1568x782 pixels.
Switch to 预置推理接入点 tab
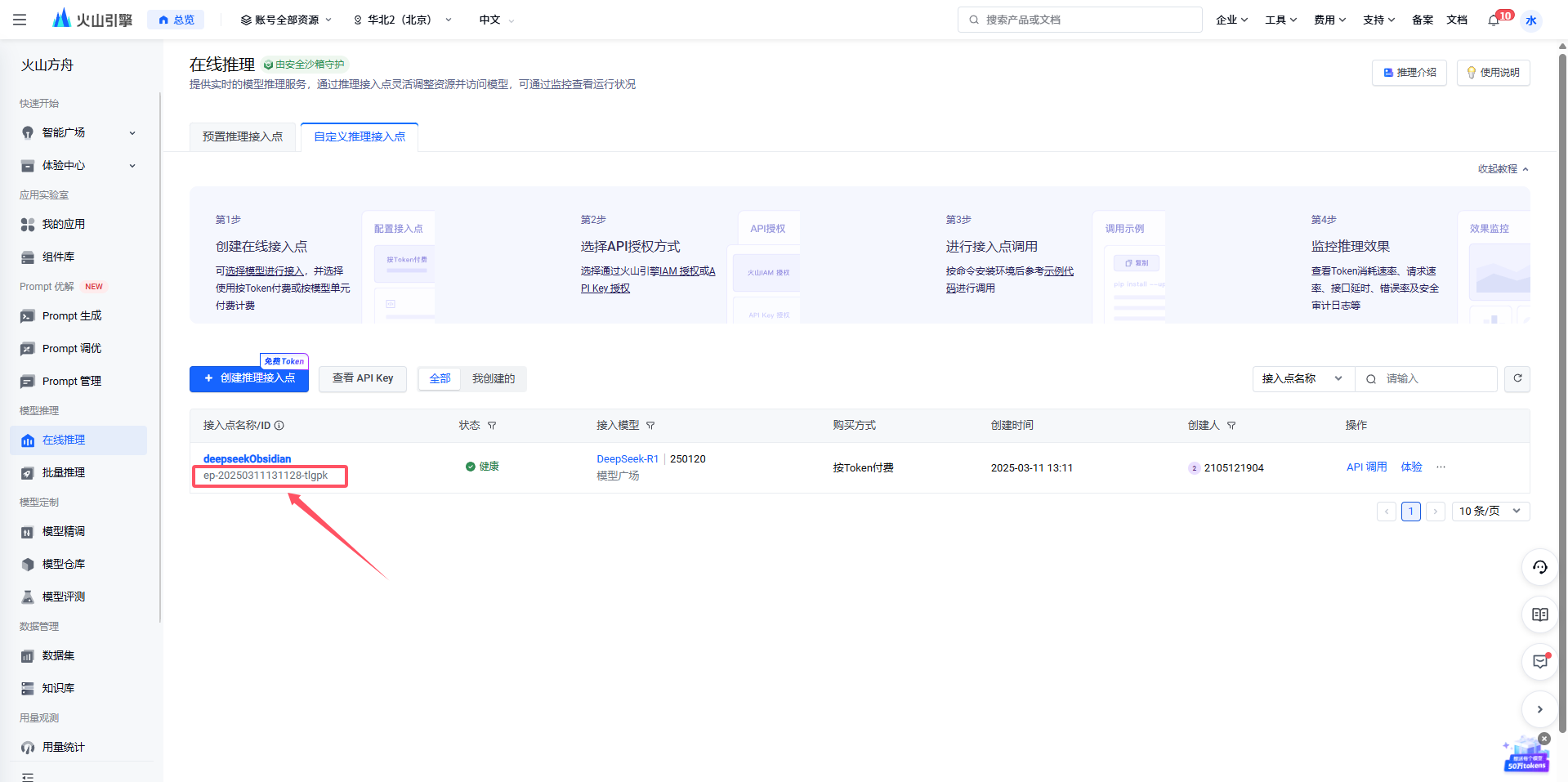pyautogui.click(x=243, y=136)
